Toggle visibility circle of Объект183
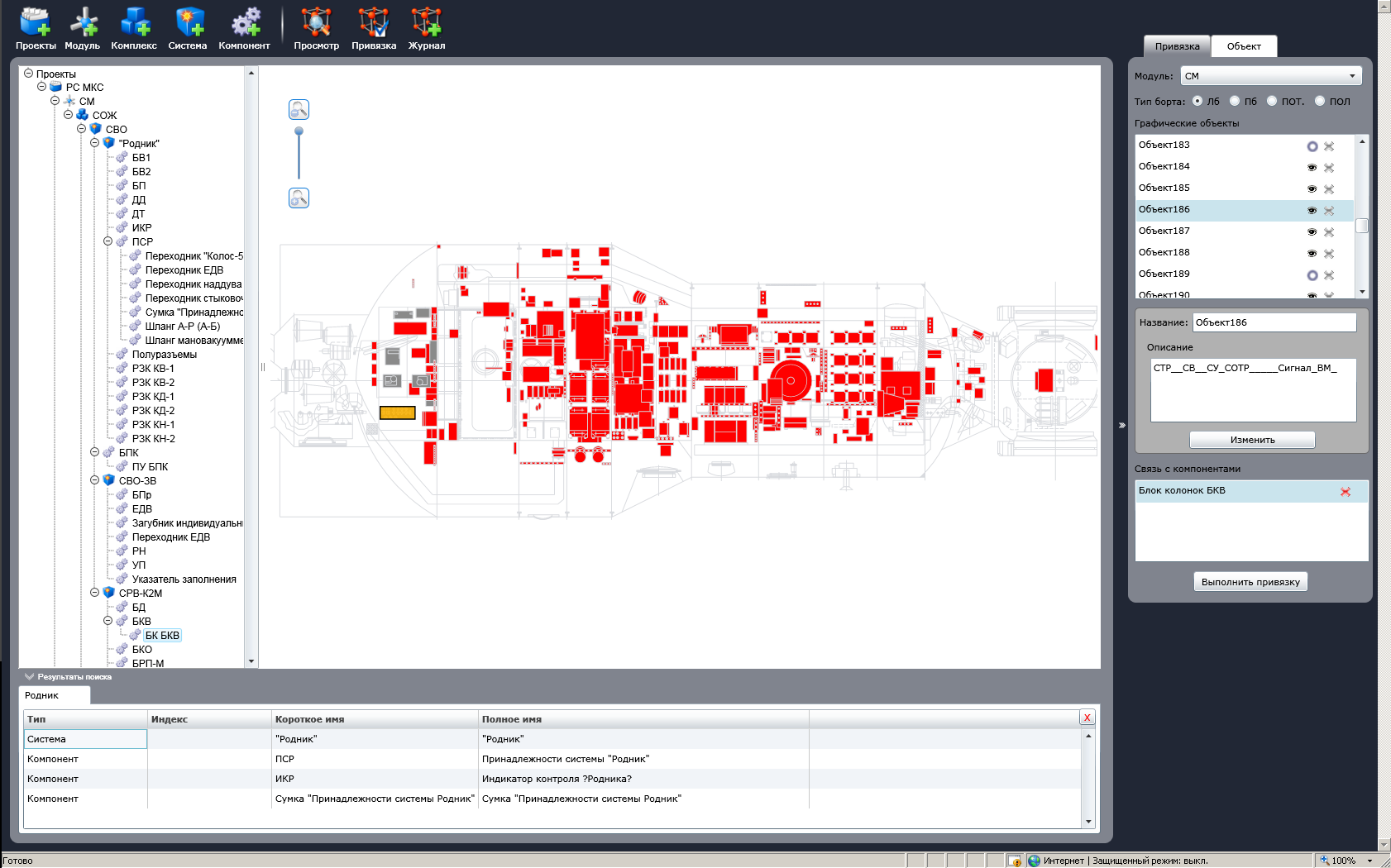Viewport: 1391px width, 868px height. point(1312,146)
